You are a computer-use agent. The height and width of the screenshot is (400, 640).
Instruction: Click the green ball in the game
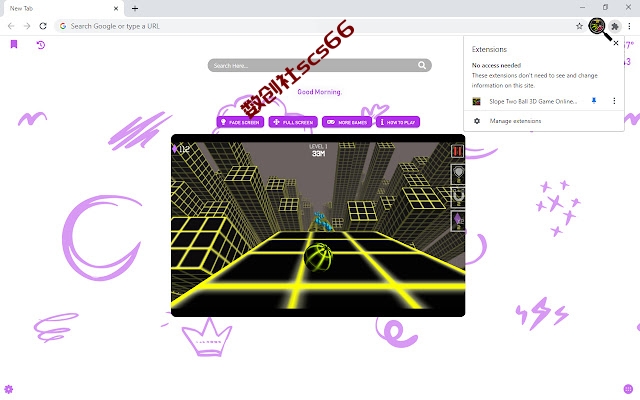coord(318,257)
